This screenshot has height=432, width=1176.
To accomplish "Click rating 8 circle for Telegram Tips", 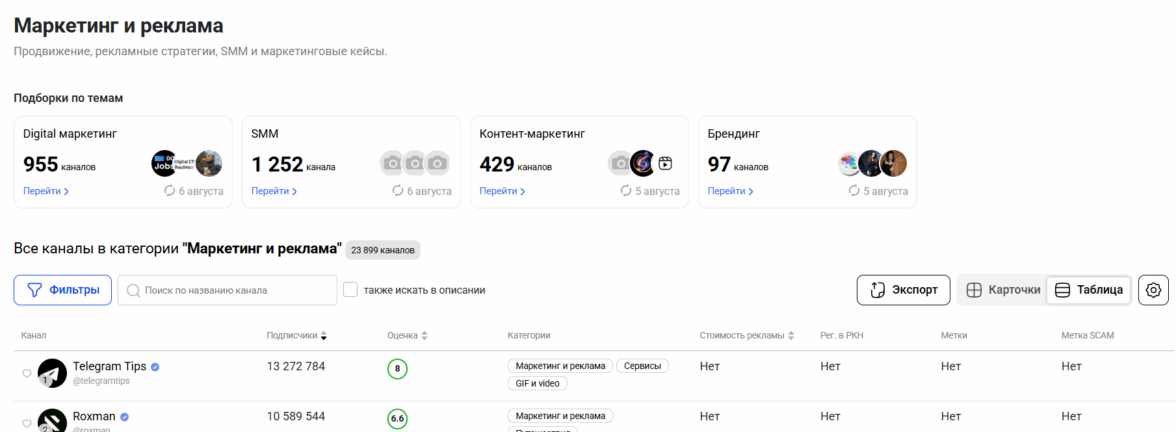I will 398,369.
